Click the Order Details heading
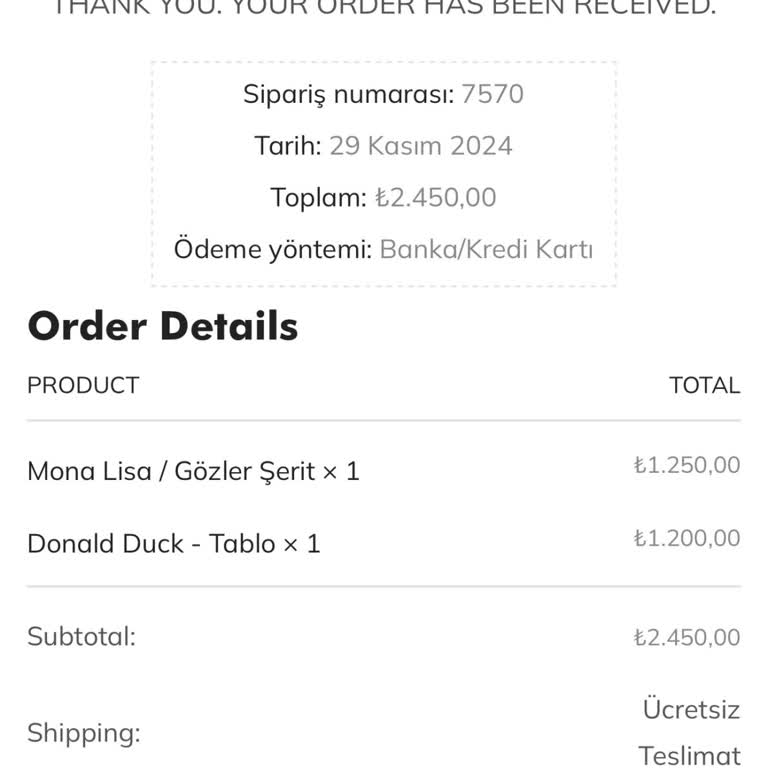The width and height of the screenshot is (768, 768). pyautogui.click(x=162, y=326)
